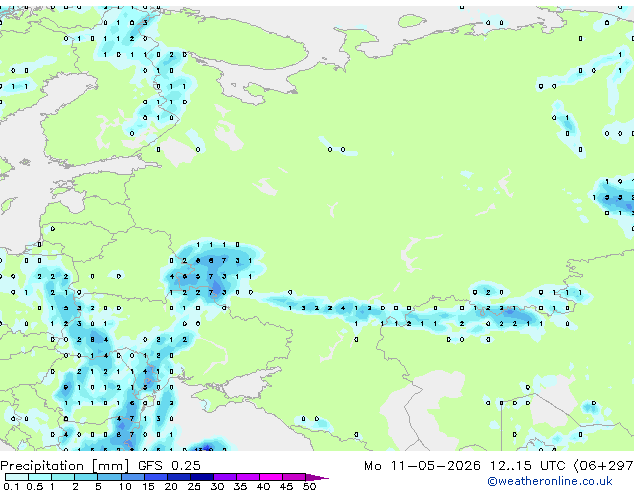Select the 40–45 mm magenta legend swatch
634x490 pixels.
point(271,477)
